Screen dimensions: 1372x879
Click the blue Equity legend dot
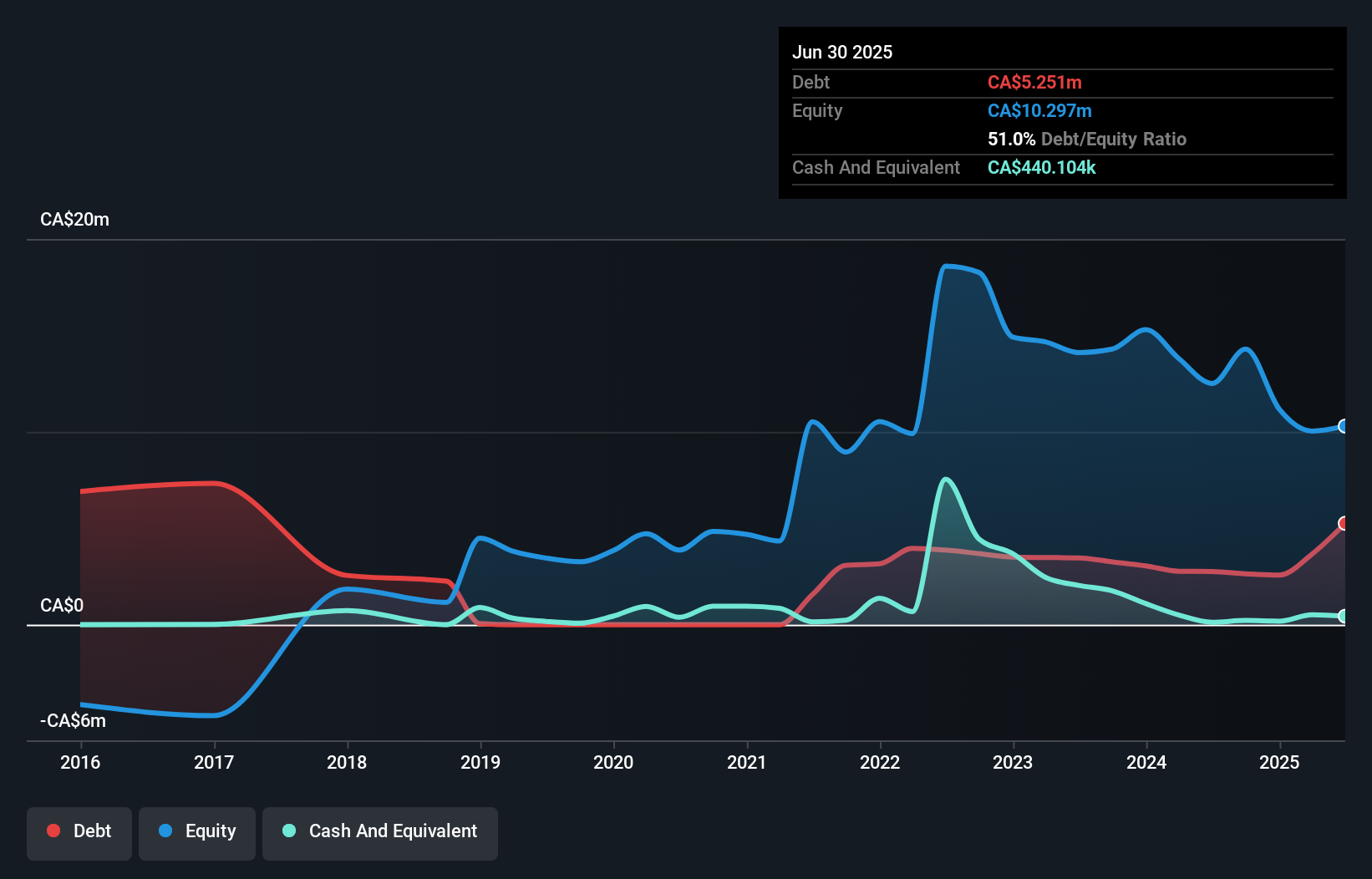tap(165, 831)
